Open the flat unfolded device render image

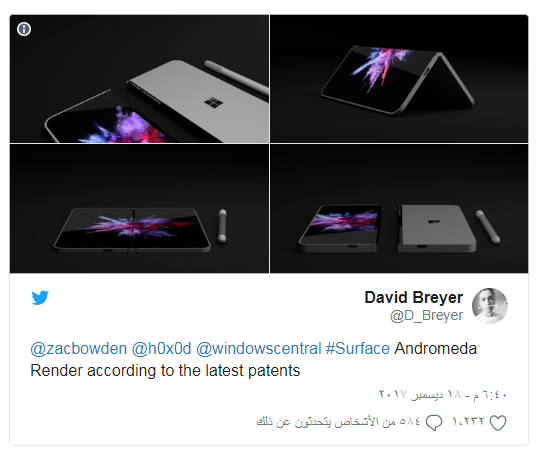pos(139,209)
